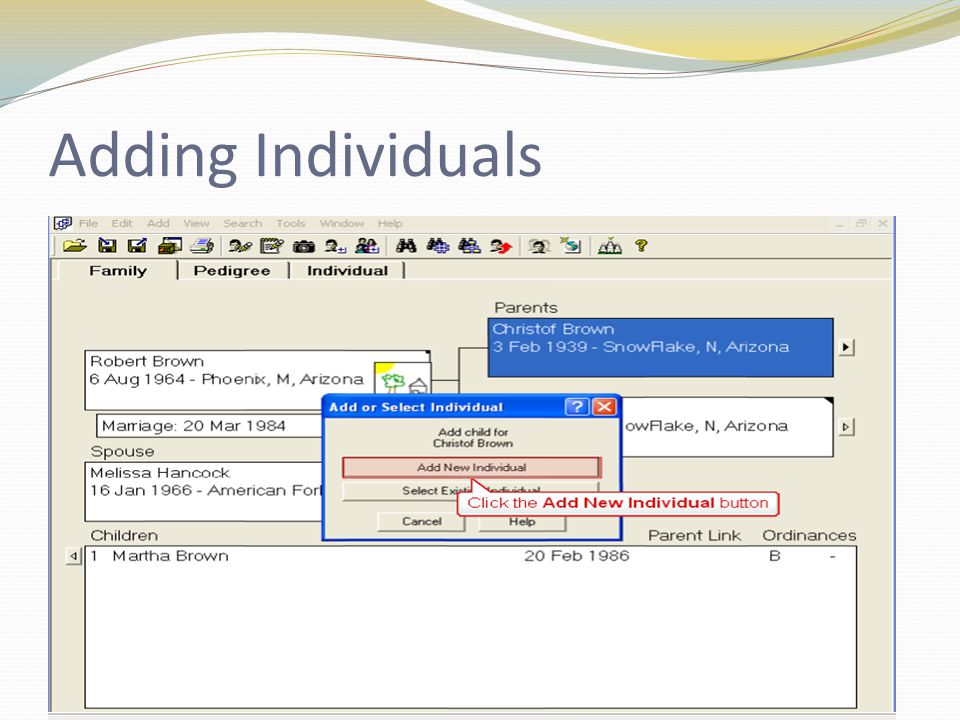Click the globe with arrow toolbar icon
The width and height of the screenshot is (960, 720).
[571, 246]
